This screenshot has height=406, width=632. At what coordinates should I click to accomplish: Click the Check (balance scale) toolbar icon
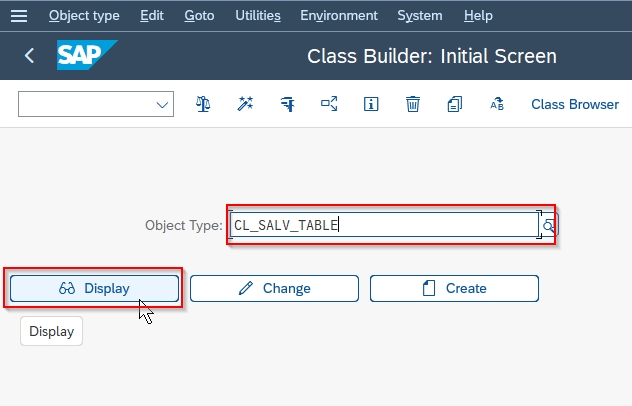click(x=203, y=104)
